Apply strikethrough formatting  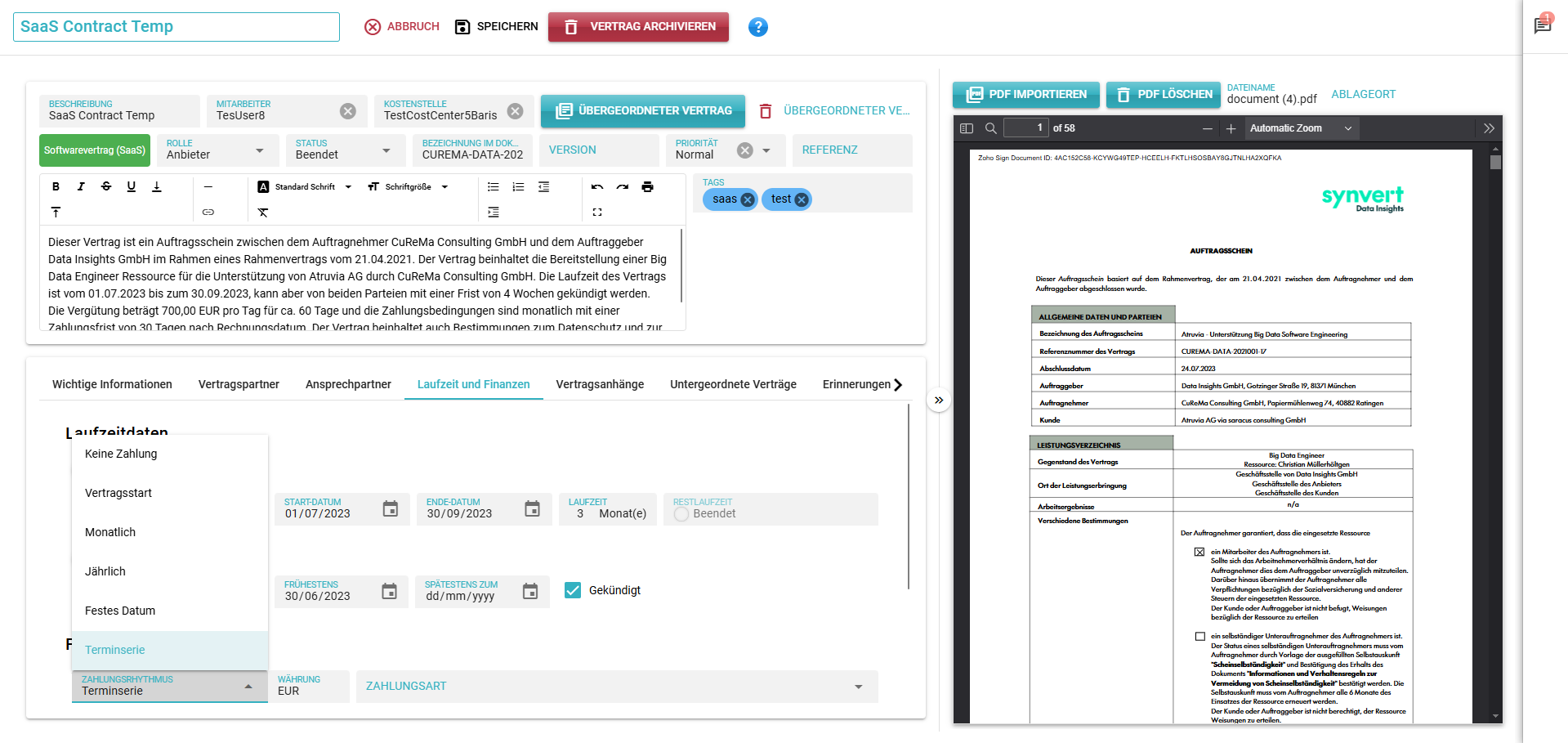coord(106,187)
